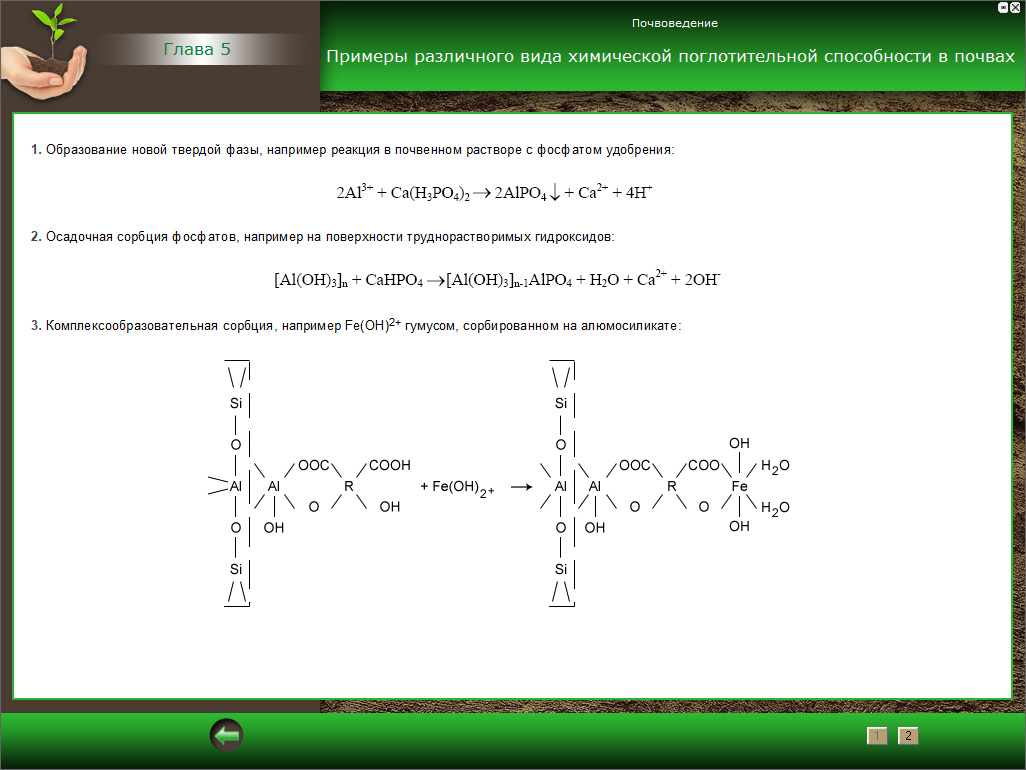Click the green back arrow button

pyautogui.click(x=226, y=736)
